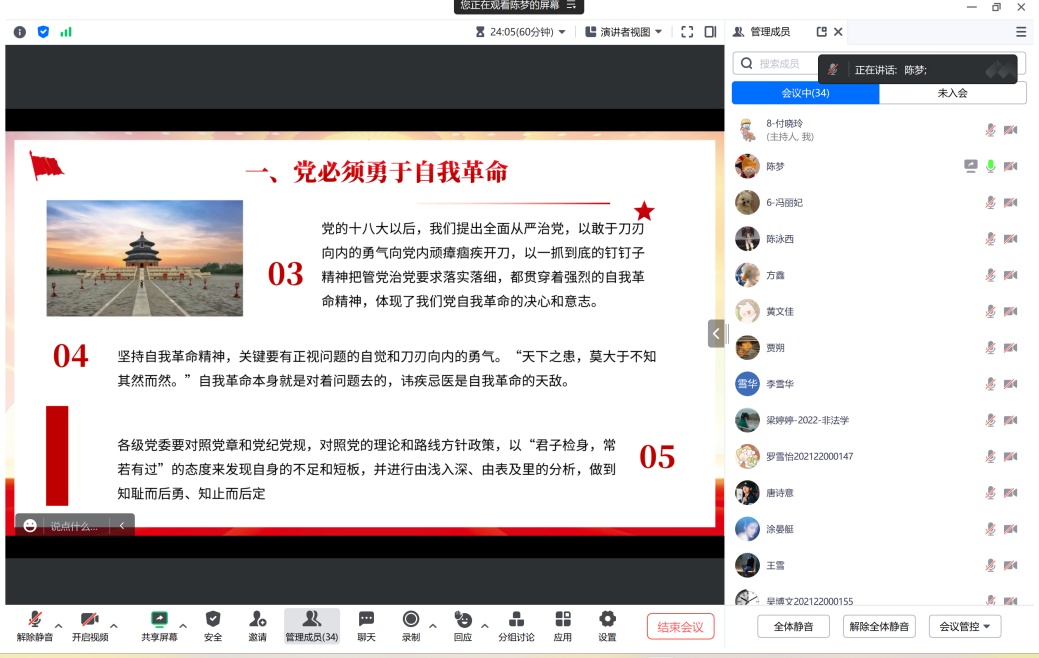Open the 应用 apps icon
The width and height of the screenshot is (1039, 658).
pyautogui.click(x=563, y=625)
